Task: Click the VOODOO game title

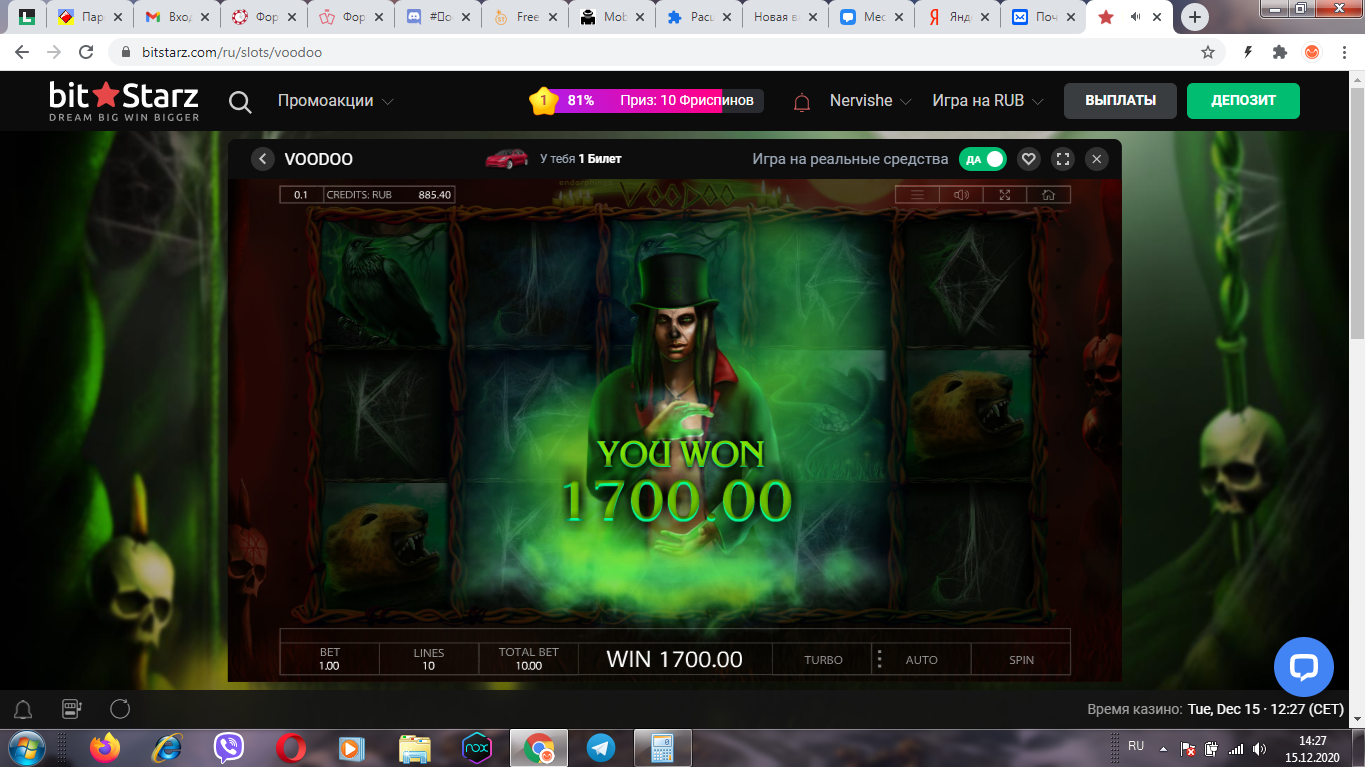Action: pos(319,159)
